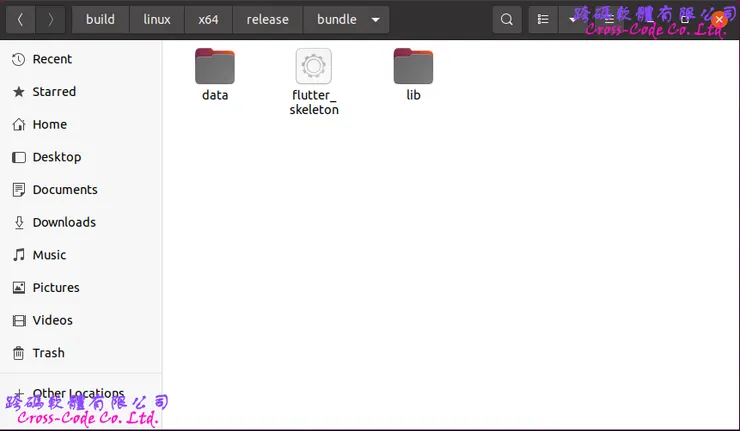Open the data folder icon

(215, 66)
